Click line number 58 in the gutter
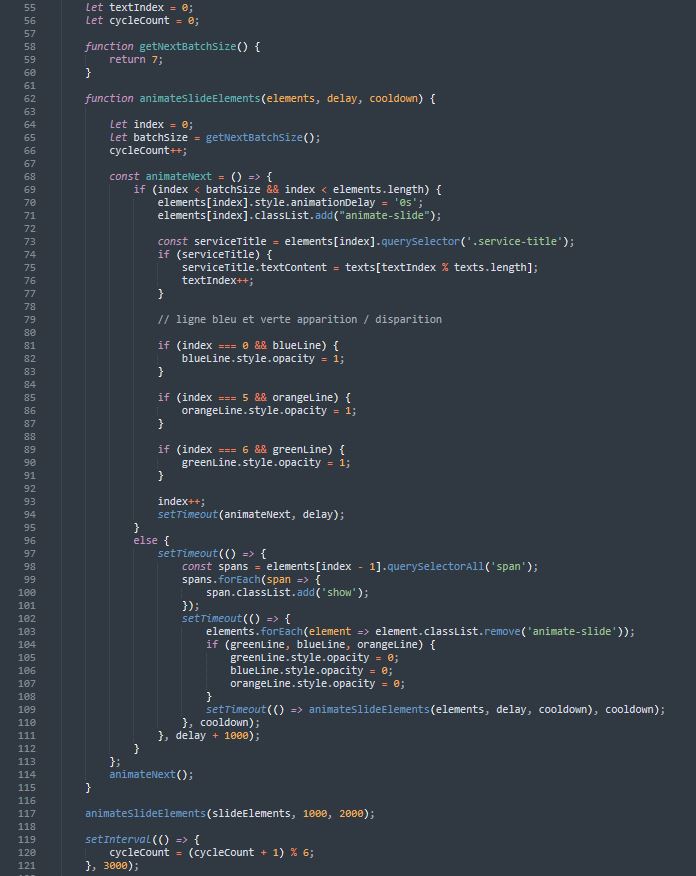 pyautogui.click(x=30, y=46)
